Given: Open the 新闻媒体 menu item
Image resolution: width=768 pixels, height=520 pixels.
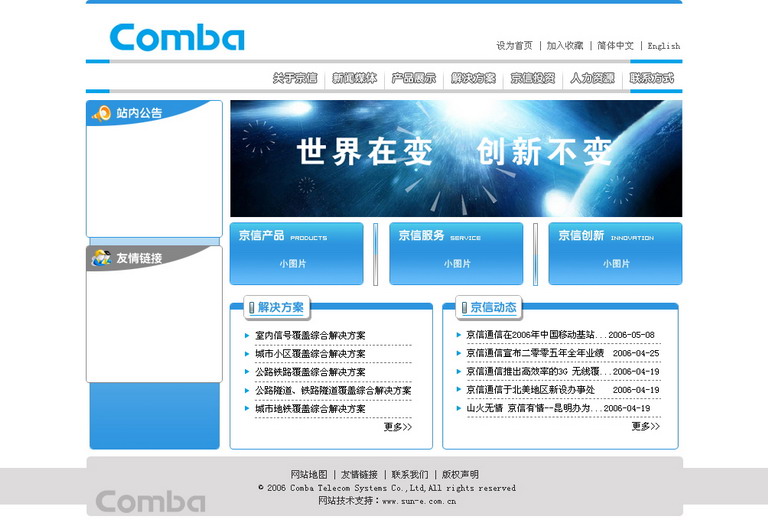Looking at the screenshot, I should pyautogui.click(x=355, y=78).
